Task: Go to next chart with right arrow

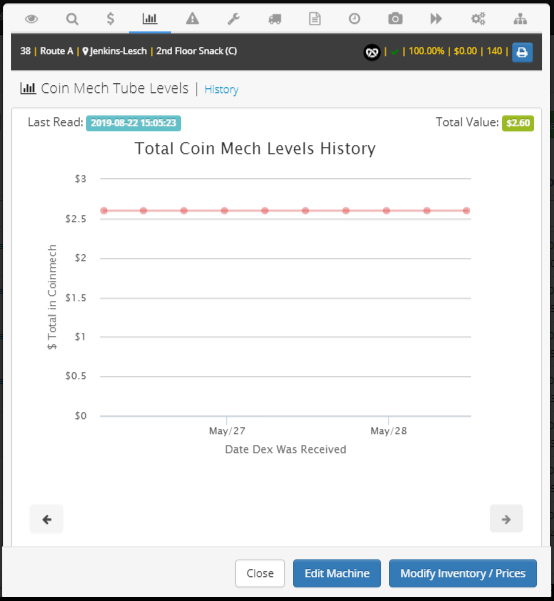Action: click(x=506, y=519)
